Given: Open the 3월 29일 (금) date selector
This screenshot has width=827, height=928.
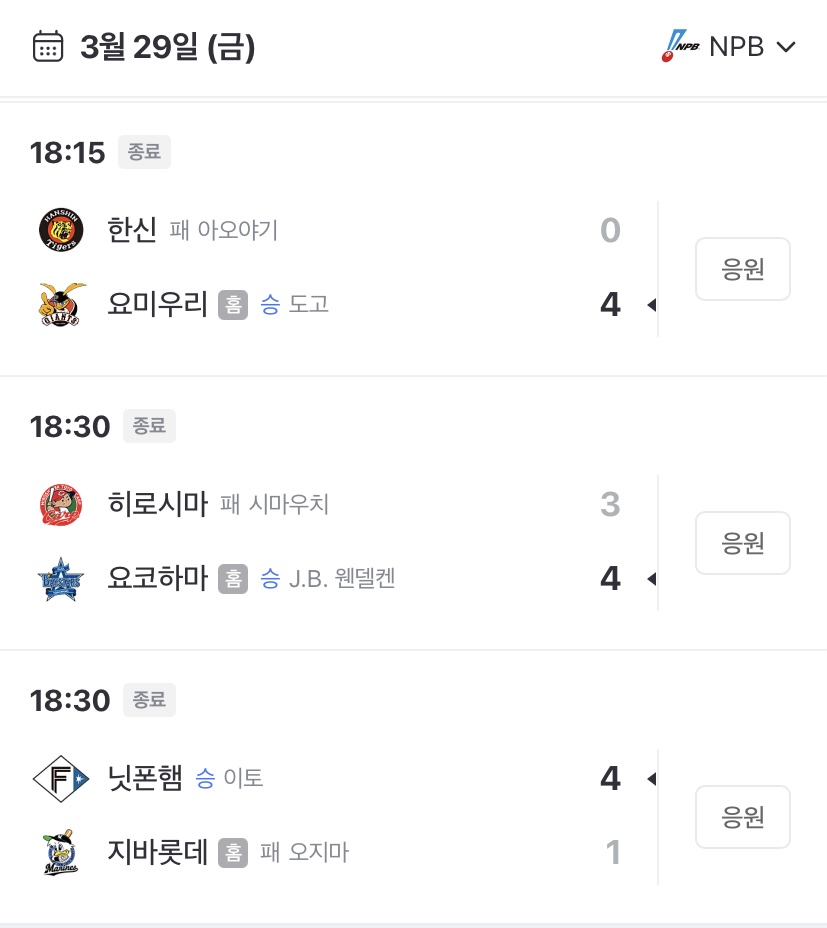Looking at the screenshot, I should (x=167, y=47).
